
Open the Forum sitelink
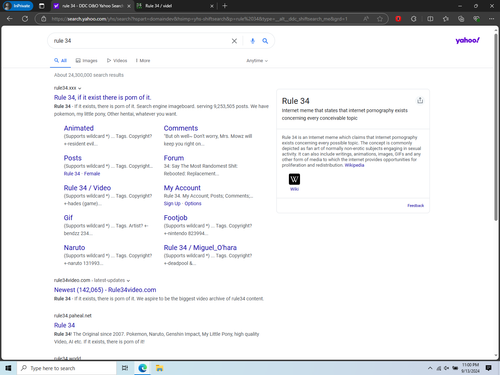174,158
